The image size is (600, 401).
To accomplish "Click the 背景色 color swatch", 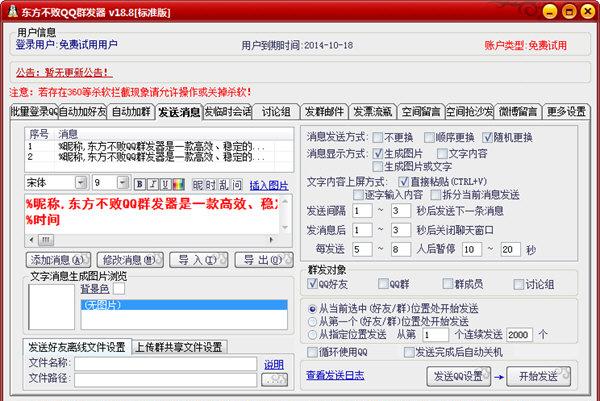I will coord(119,288).
